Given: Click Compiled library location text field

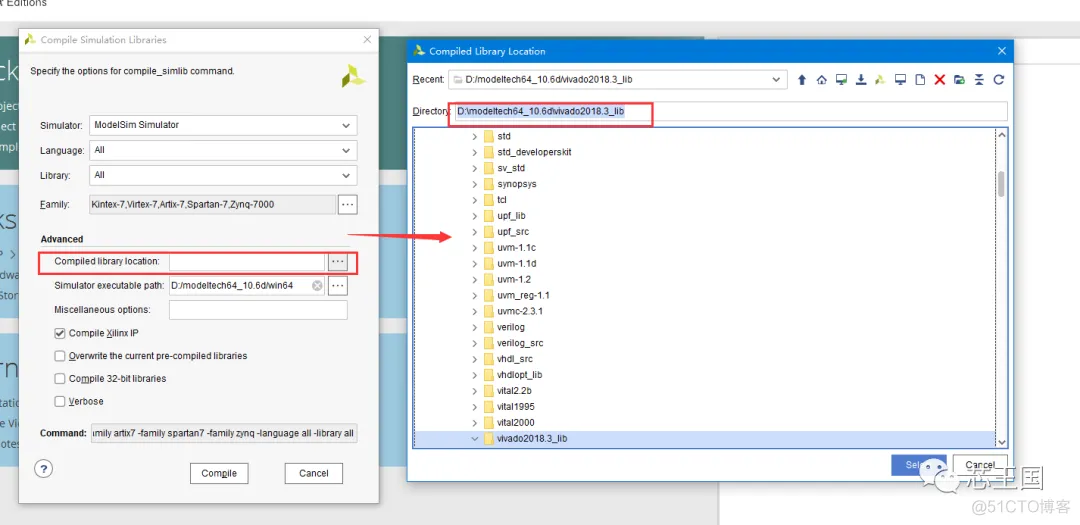Looking at the screenshot, I should tap(247, 262).
